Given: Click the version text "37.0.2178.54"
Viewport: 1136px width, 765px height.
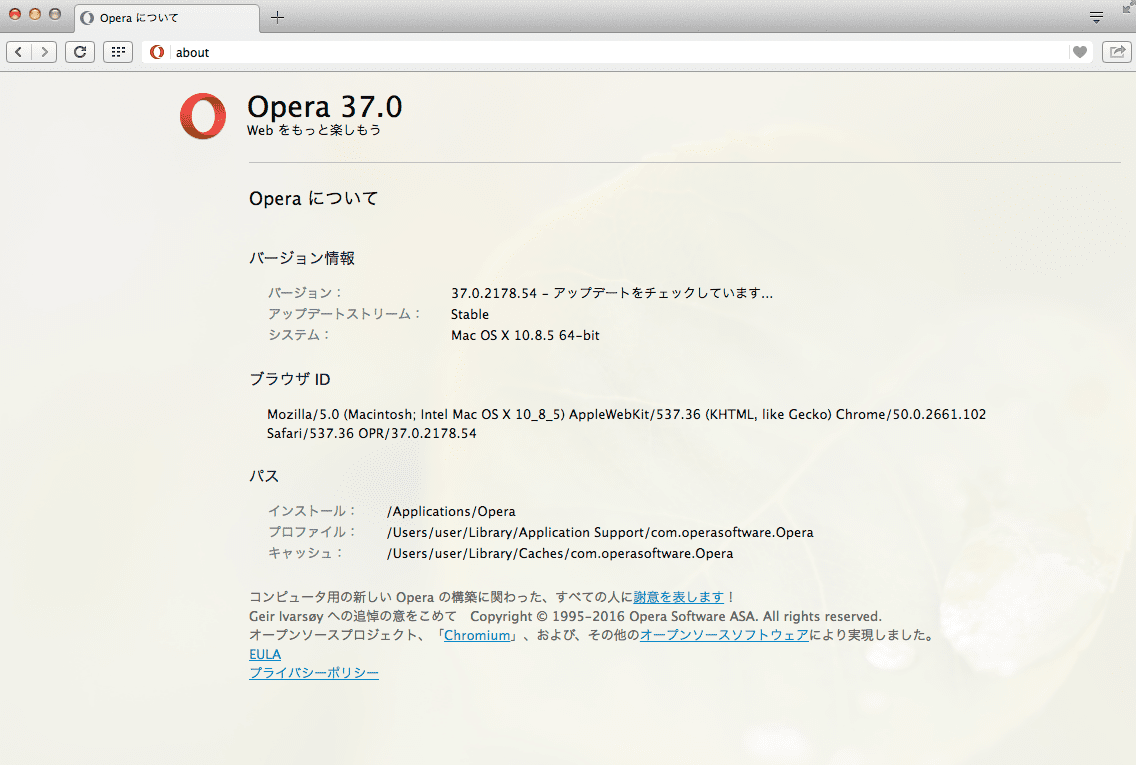Looking at the screenshot, I should coord(493,293).
